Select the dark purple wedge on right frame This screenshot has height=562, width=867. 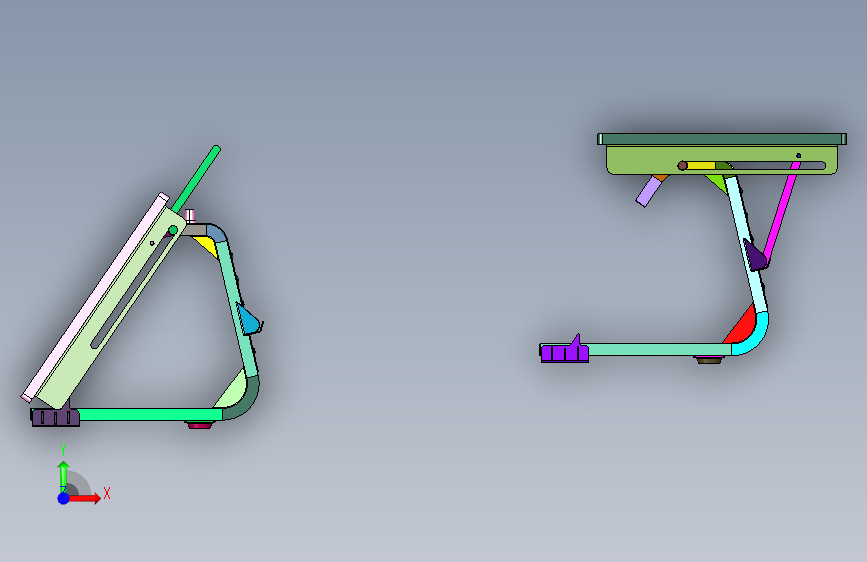(x=756, y=256)
